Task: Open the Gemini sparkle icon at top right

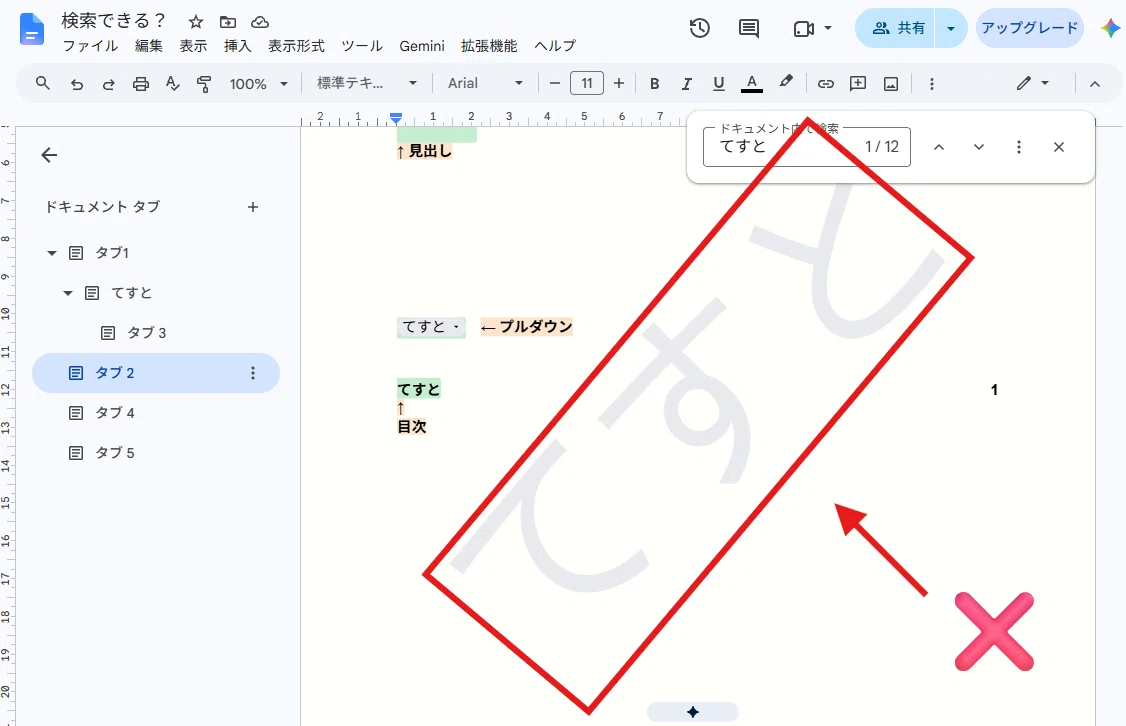Action: 1110,28
